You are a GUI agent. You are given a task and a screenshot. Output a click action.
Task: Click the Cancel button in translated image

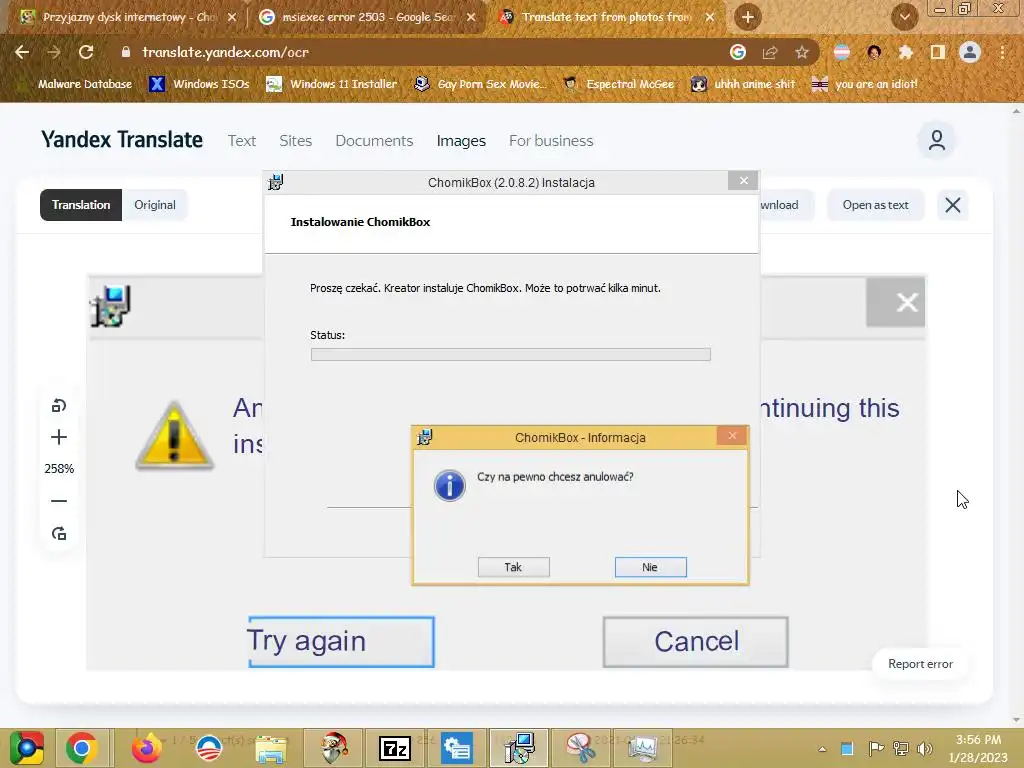pyautogui.click(x=696, y=641)
